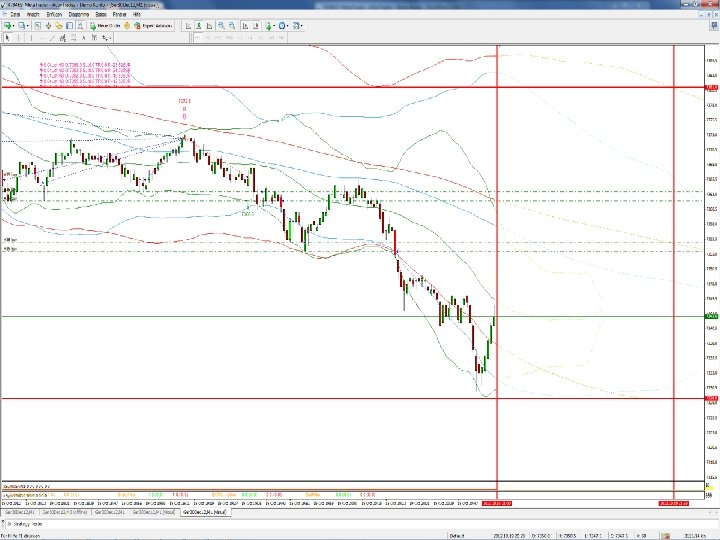Zoom out of the chart
720x540 pixels.
click(x=232, y=26)
